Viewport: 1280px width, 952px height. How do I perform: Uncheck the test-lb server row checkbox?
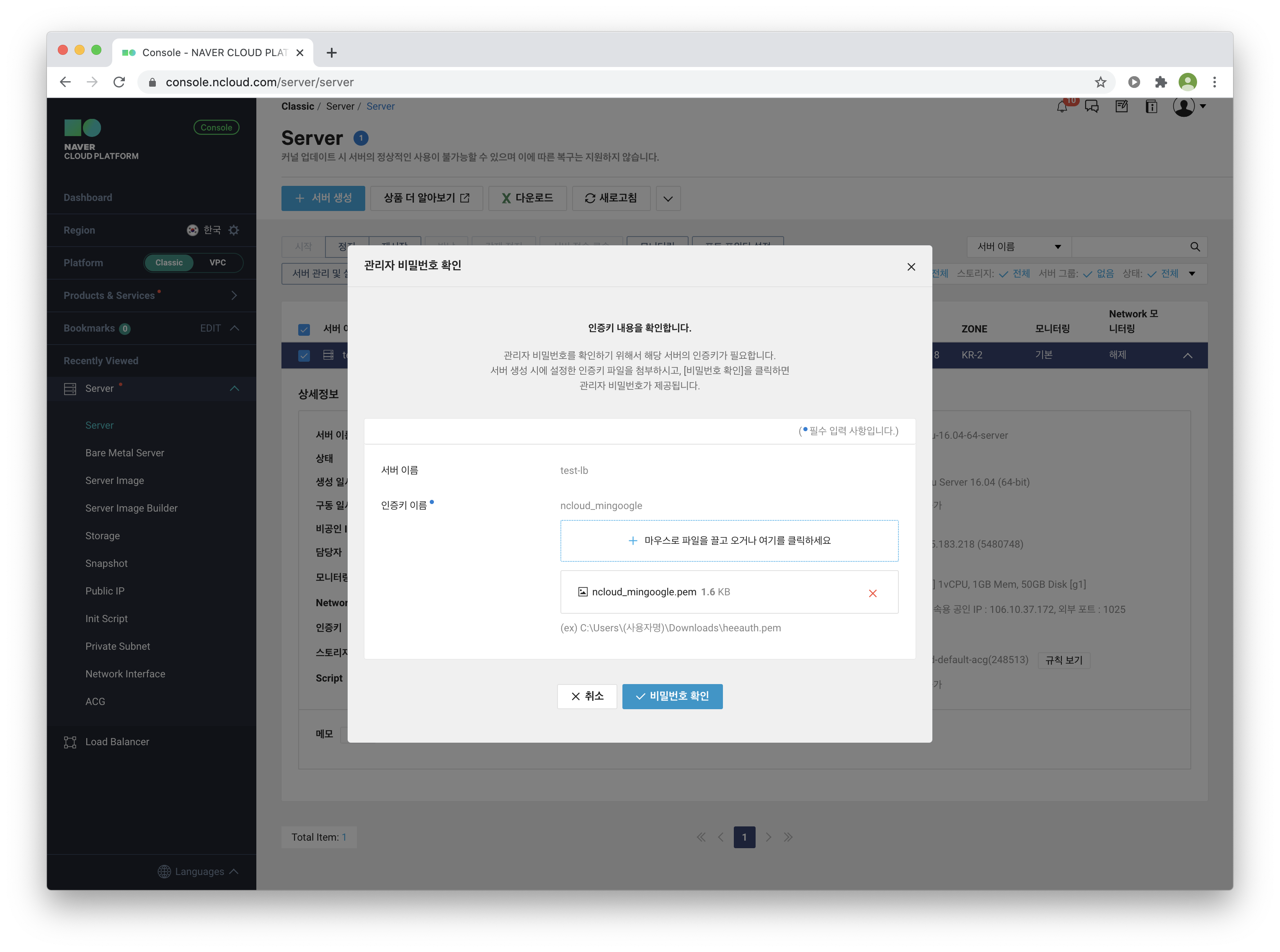(304, 355)
